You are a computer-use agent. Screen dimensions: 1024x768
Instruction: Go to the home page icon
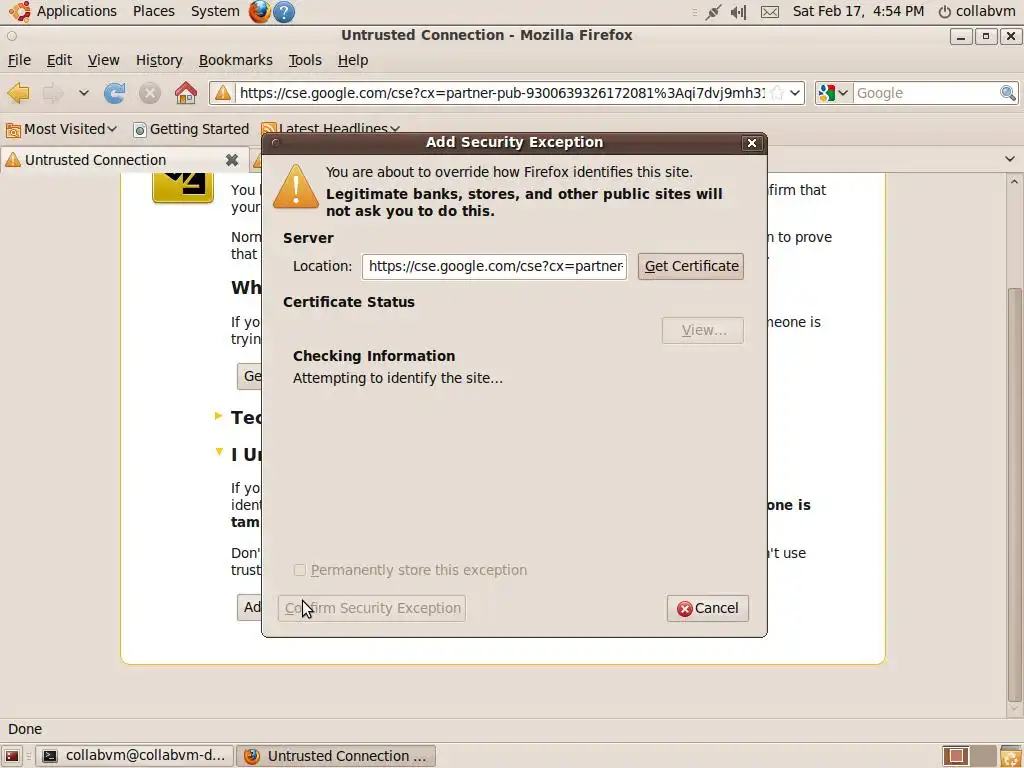click(186, 93)
